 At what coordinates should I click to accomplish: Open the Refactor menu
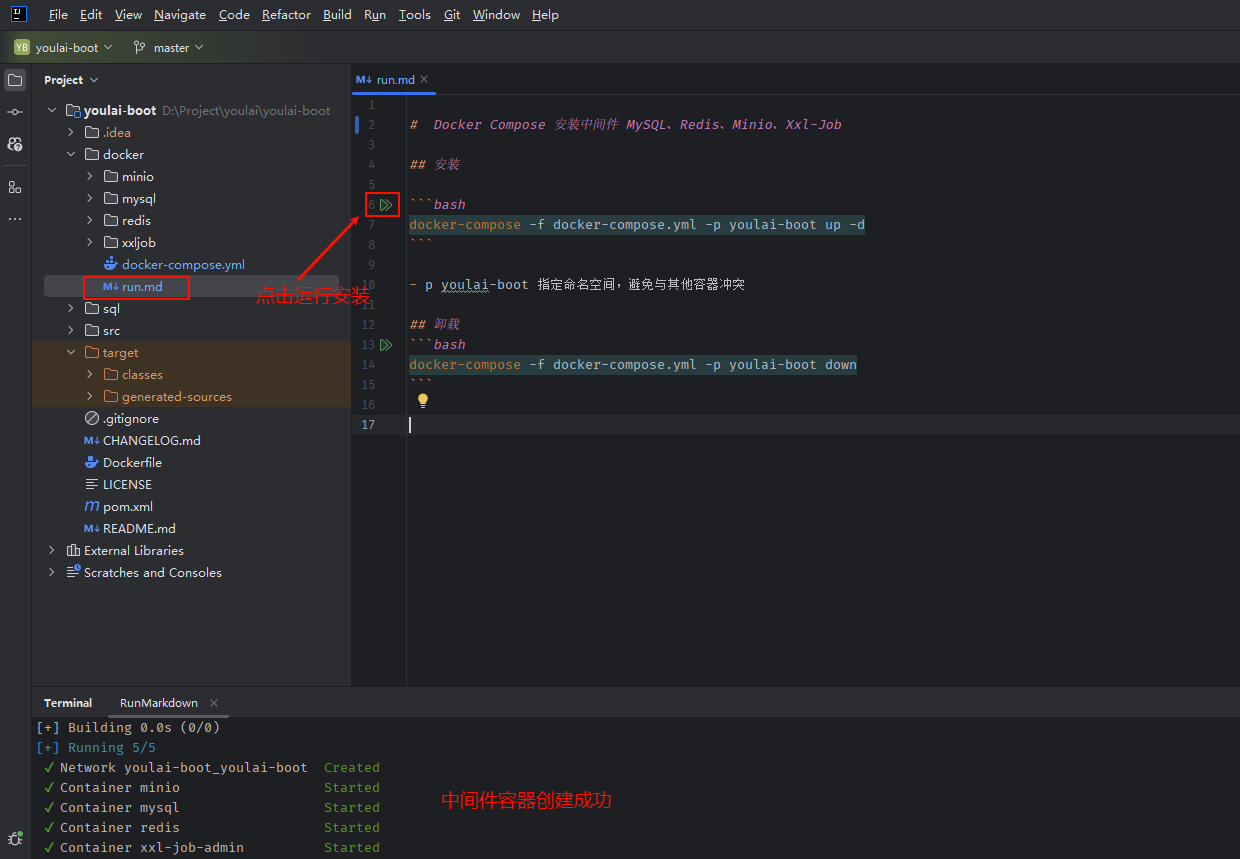pos(286,15)
